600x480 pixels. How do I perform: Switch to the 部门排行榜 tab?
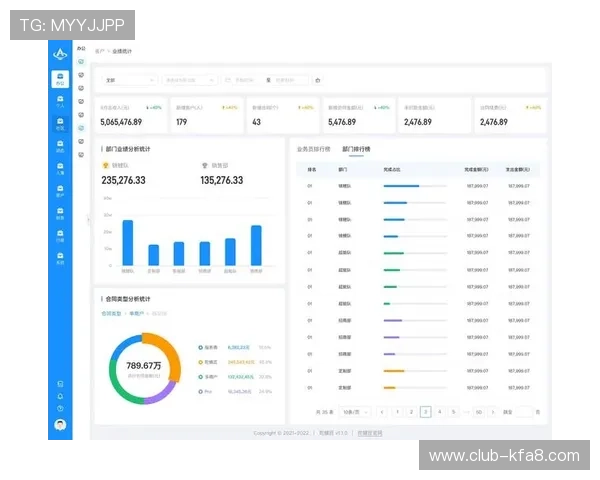coord(356,149)
